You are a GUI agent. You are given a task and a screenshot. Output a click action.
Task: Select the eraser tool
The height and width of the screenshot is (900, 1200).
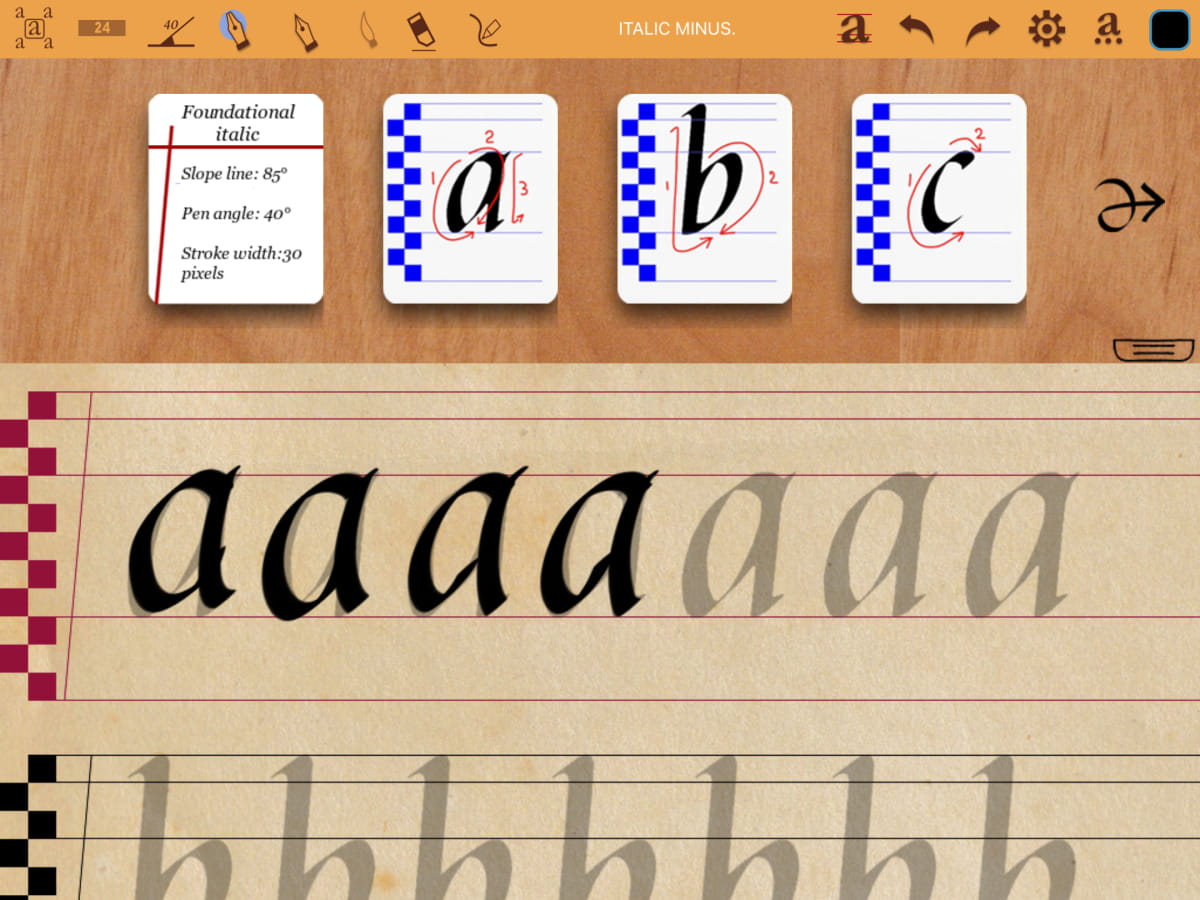422,30
